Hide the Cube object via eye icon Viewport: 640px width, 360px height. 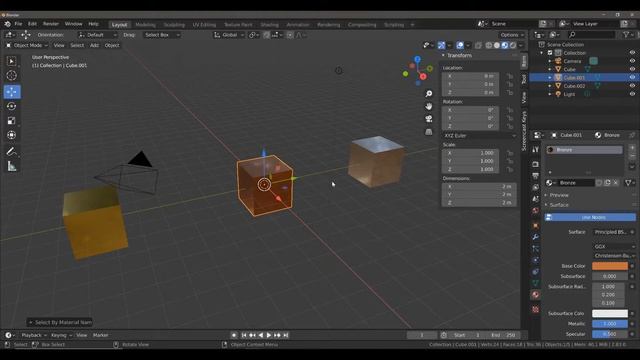coord(632,69)
